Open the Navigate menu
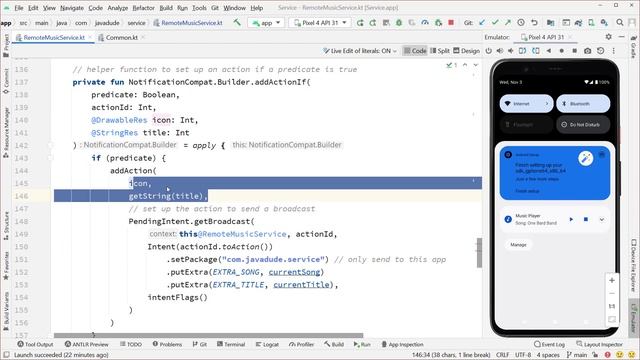This screenshot has height=360, width=640. (72, 8)
